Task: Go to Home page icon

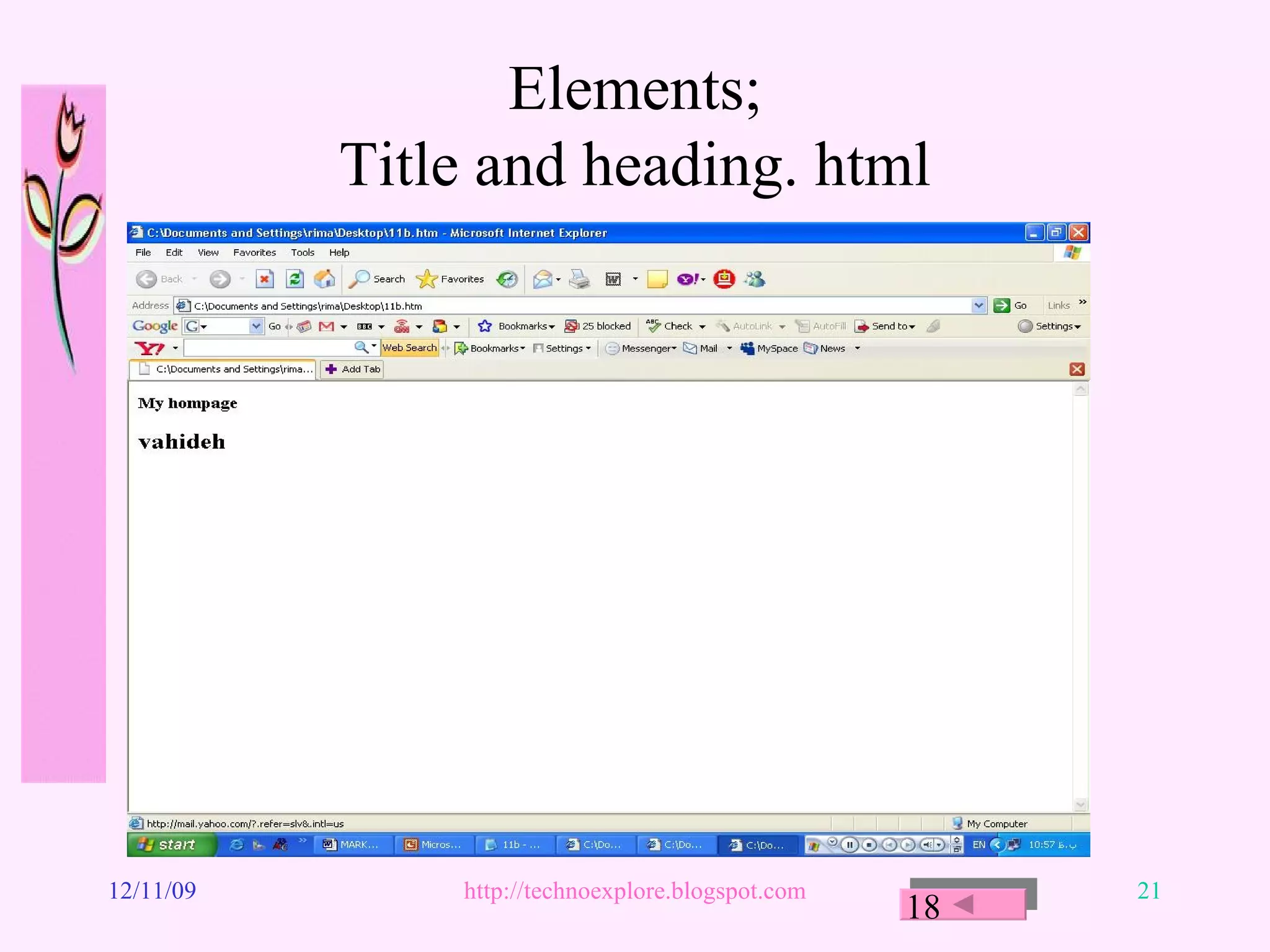Action: pos(324,279)
